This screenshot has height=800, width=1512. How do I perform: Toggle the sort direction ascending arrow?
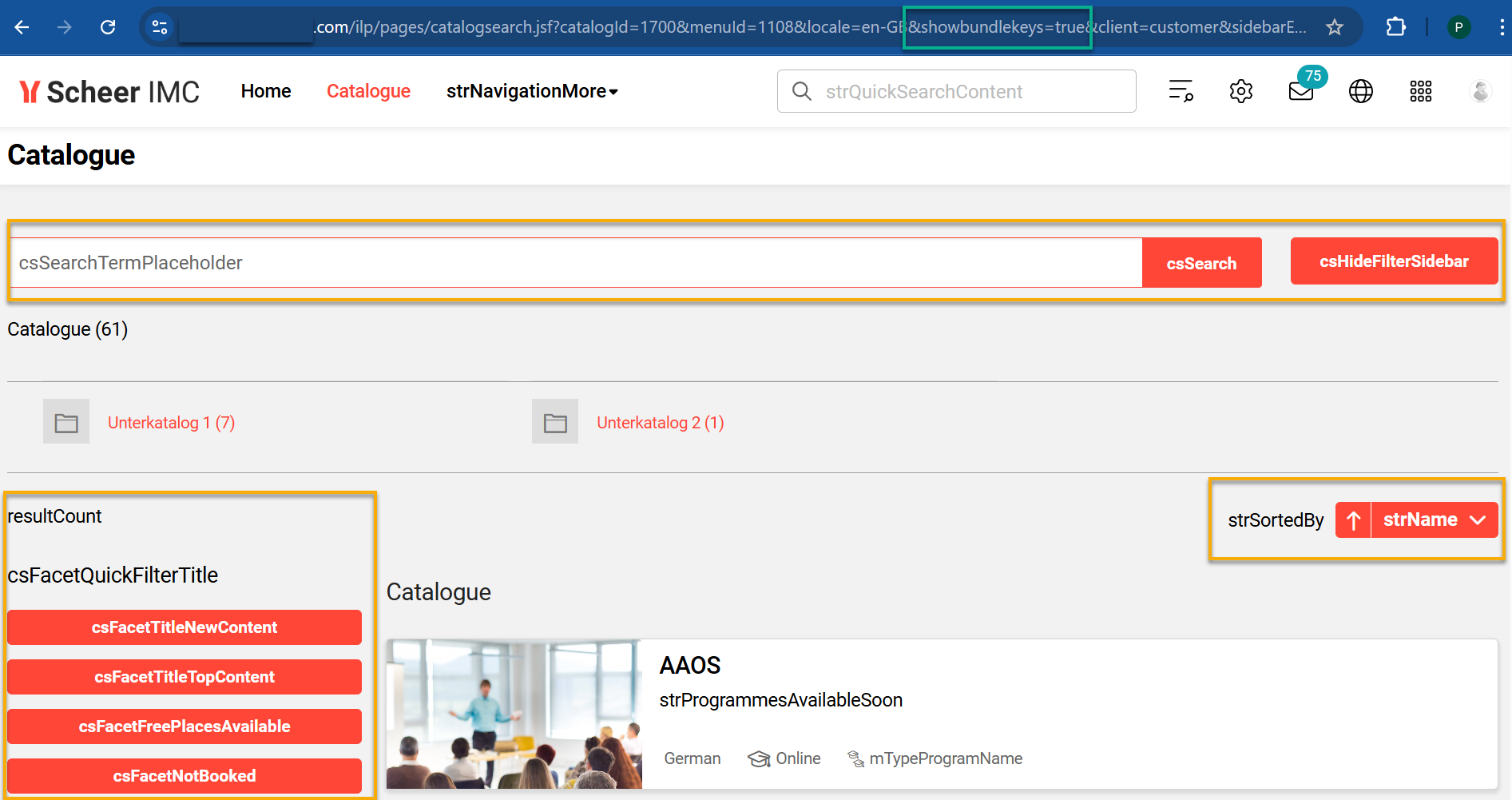1353,519
